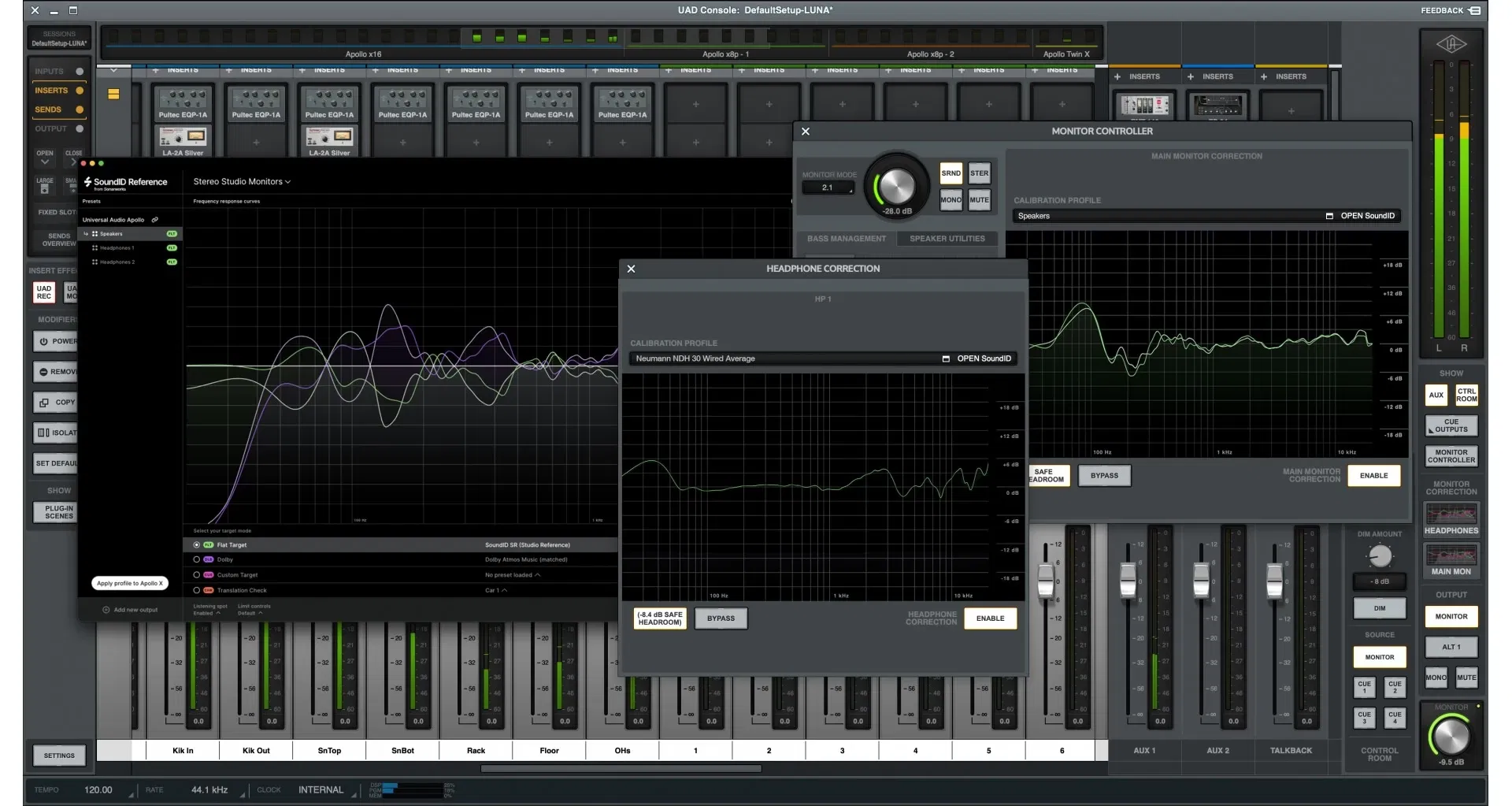Open the Speaker Utilities tab

pyautogui.click(x=947, y=238)
